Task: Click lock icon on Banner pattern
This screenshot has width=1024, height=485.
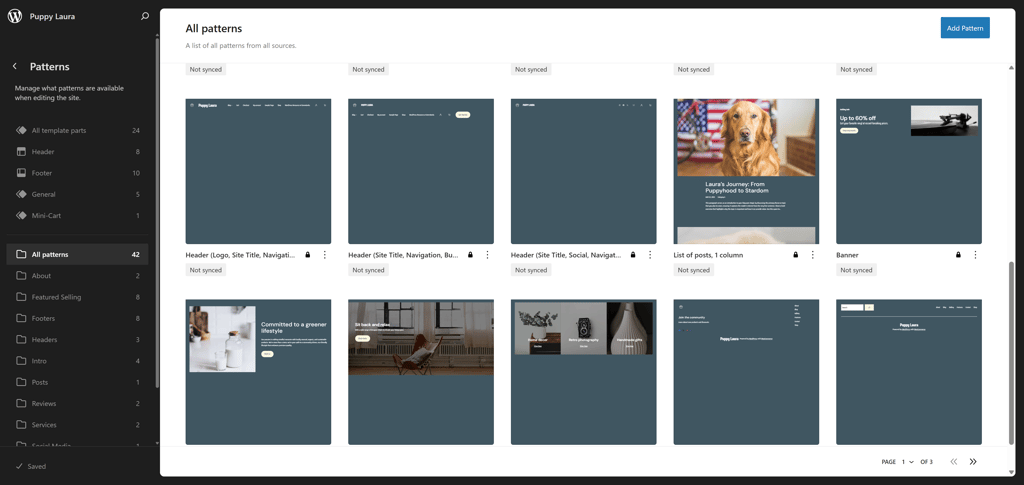Action: (958, 255)
